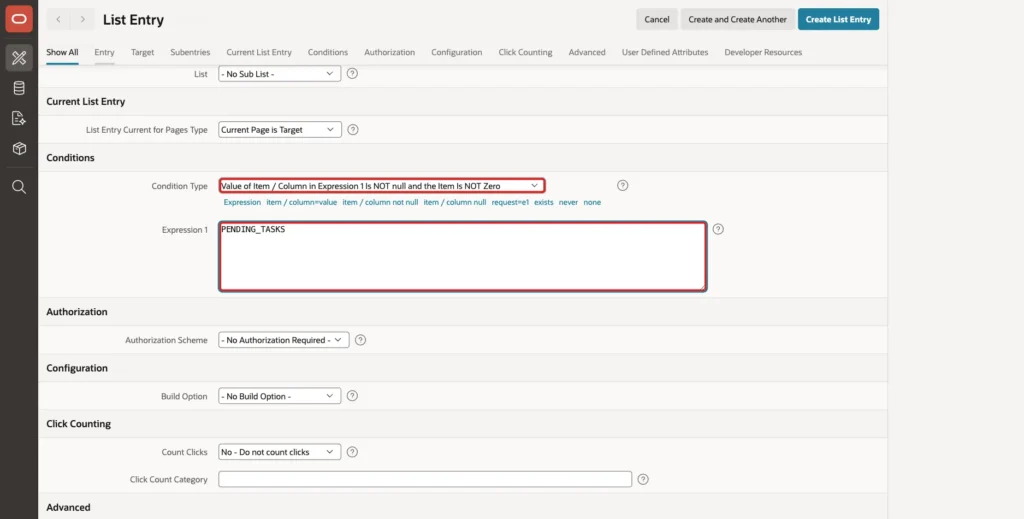Switch to the Subentries tab
This screenshot has height=519, width=1024.
click(x=190, y=52)
